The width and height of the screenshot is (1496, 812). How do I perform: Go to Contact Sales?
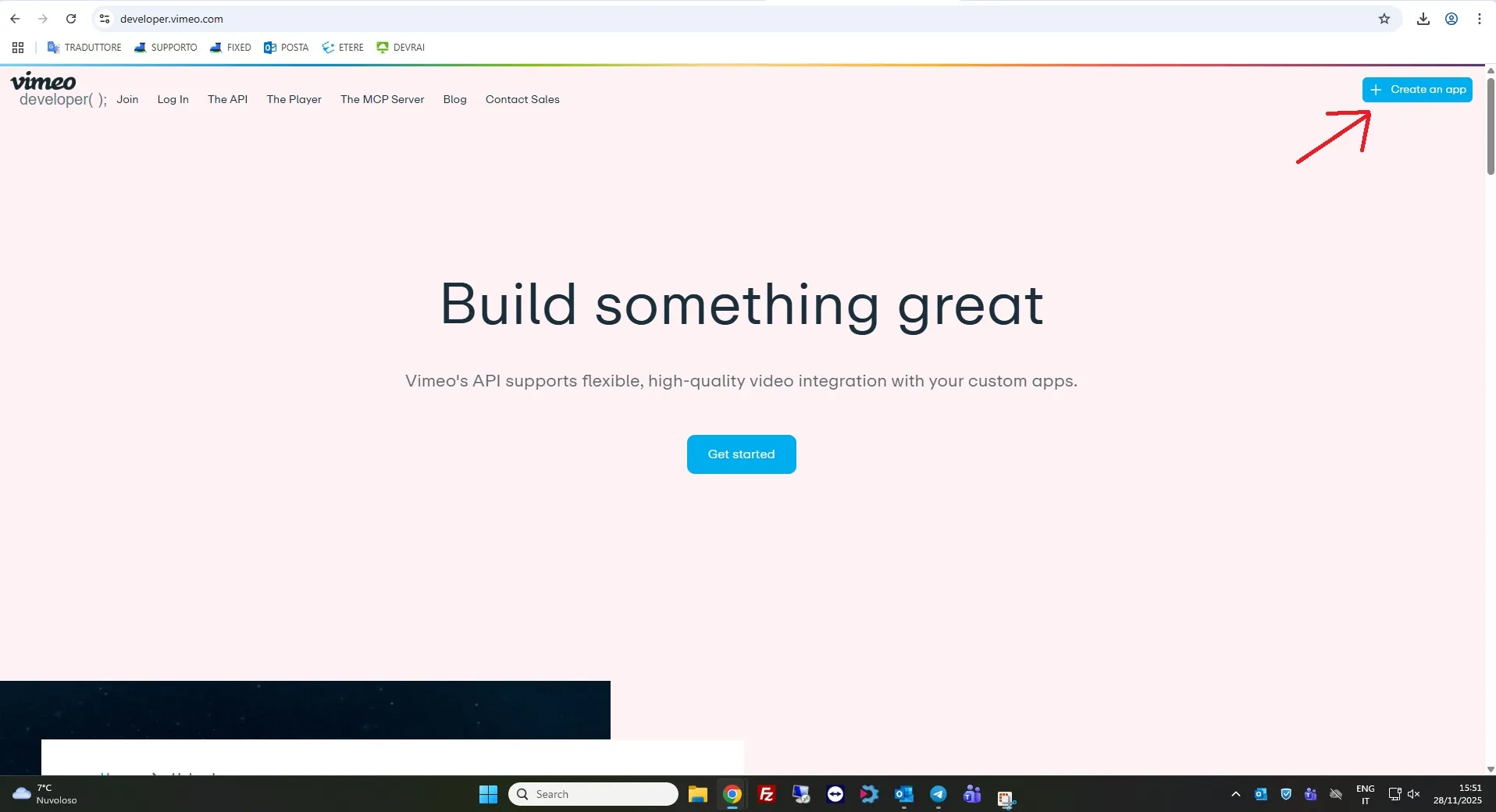tap(522, 99)
